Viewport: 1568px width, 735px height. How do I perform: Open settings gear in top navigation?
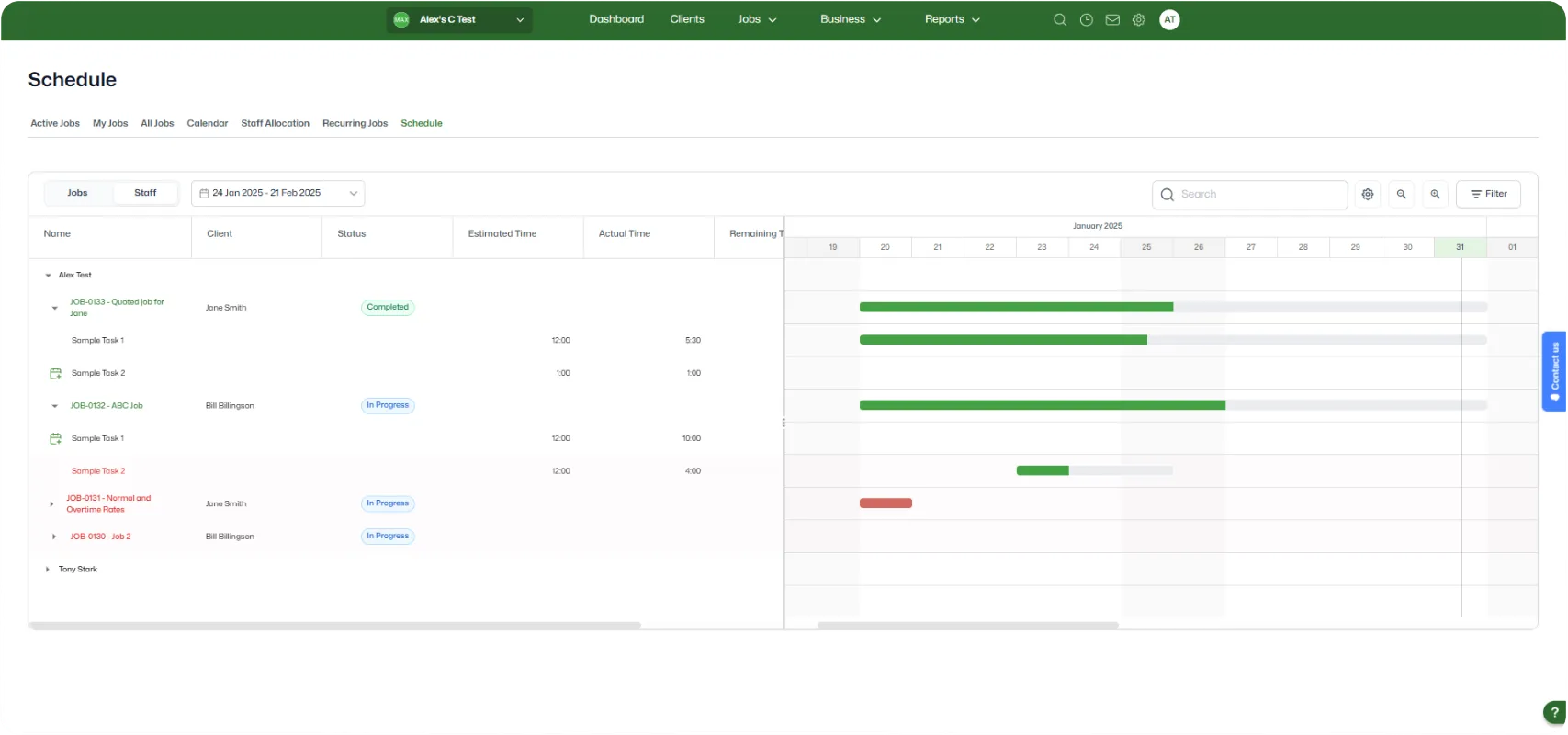click(1139, 19)
